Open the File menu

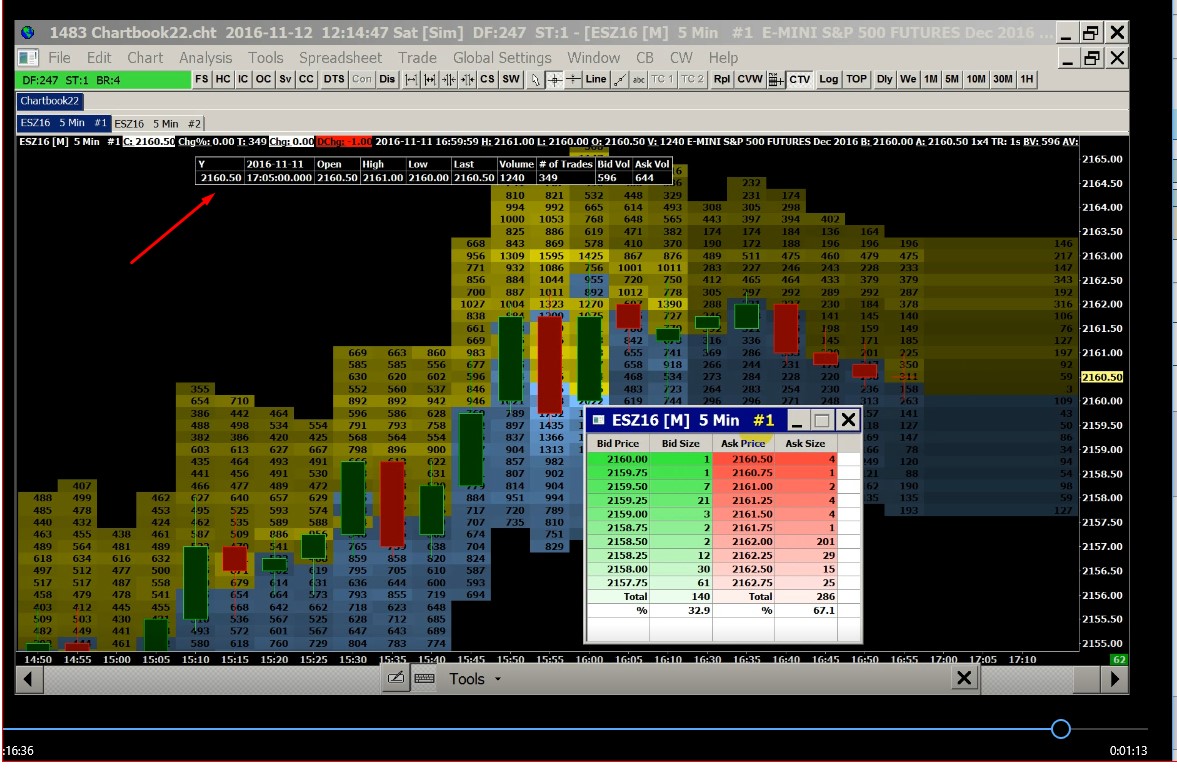coord(59,58)
